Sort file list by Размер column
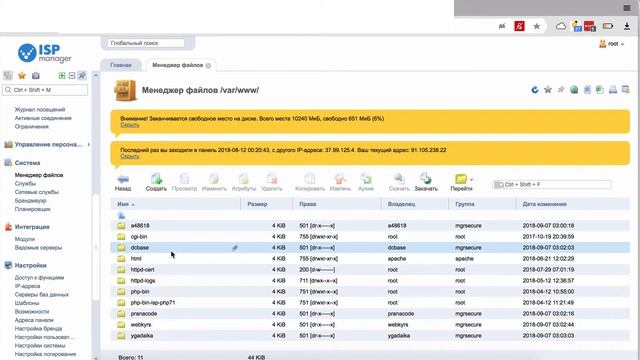This screenshot has width=640, height=360. [257, 204]
